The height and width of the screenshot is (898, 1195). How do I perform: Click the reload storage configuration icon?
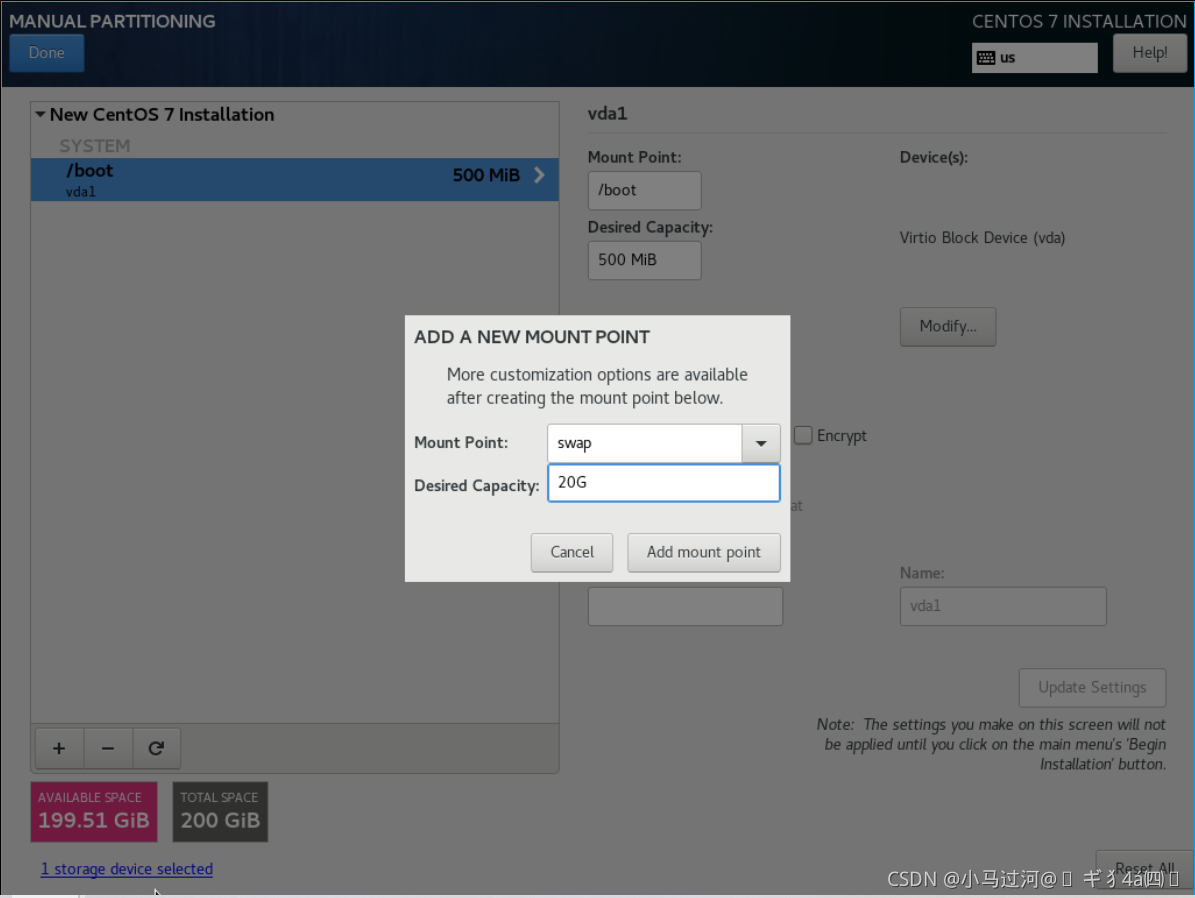156,748
